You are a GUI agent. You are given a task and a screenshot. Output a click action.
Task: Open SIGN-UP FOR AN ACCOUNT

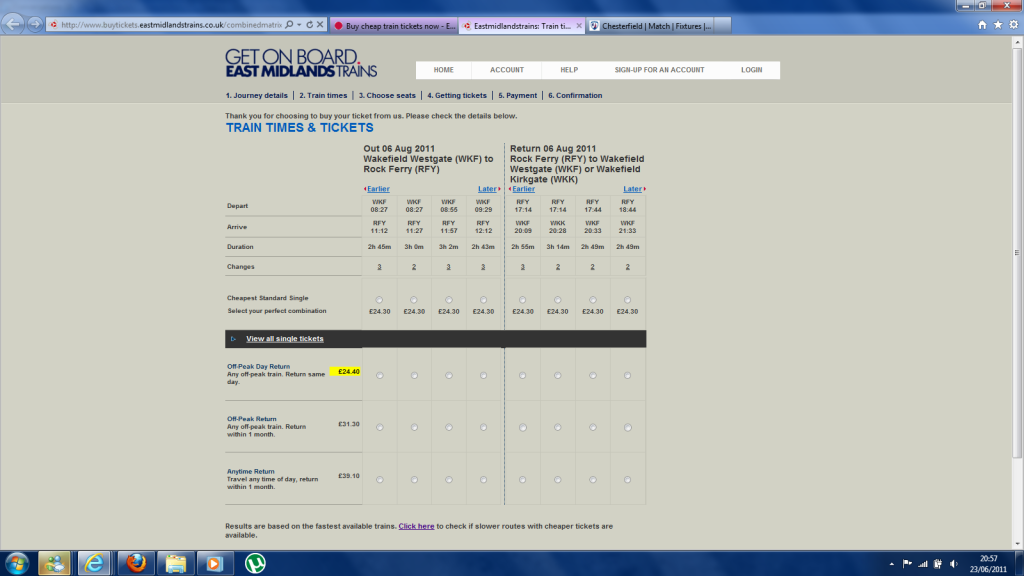click(x=659, y=70)
